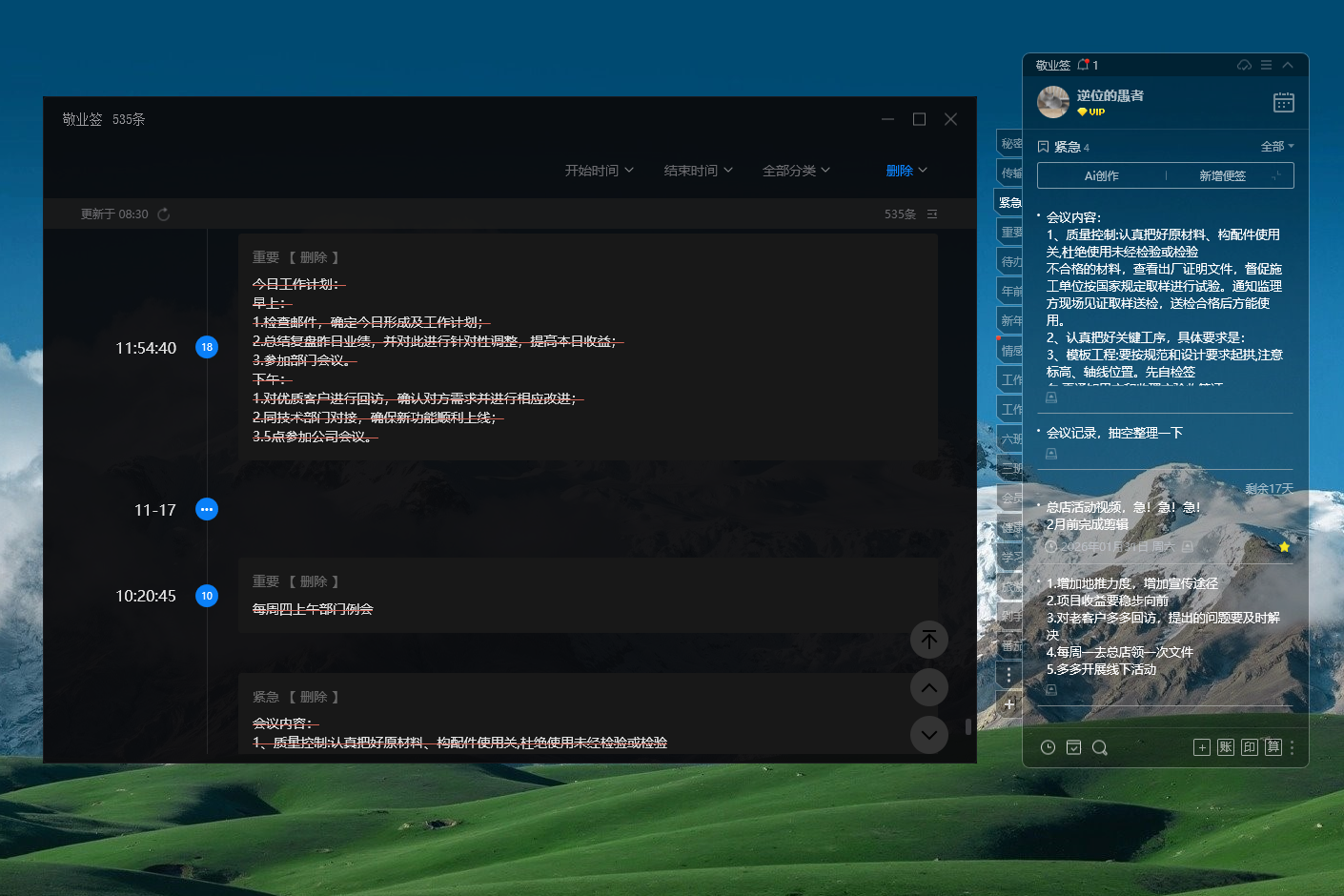Click the Ai创作 button

click(x=1102, y=176)
